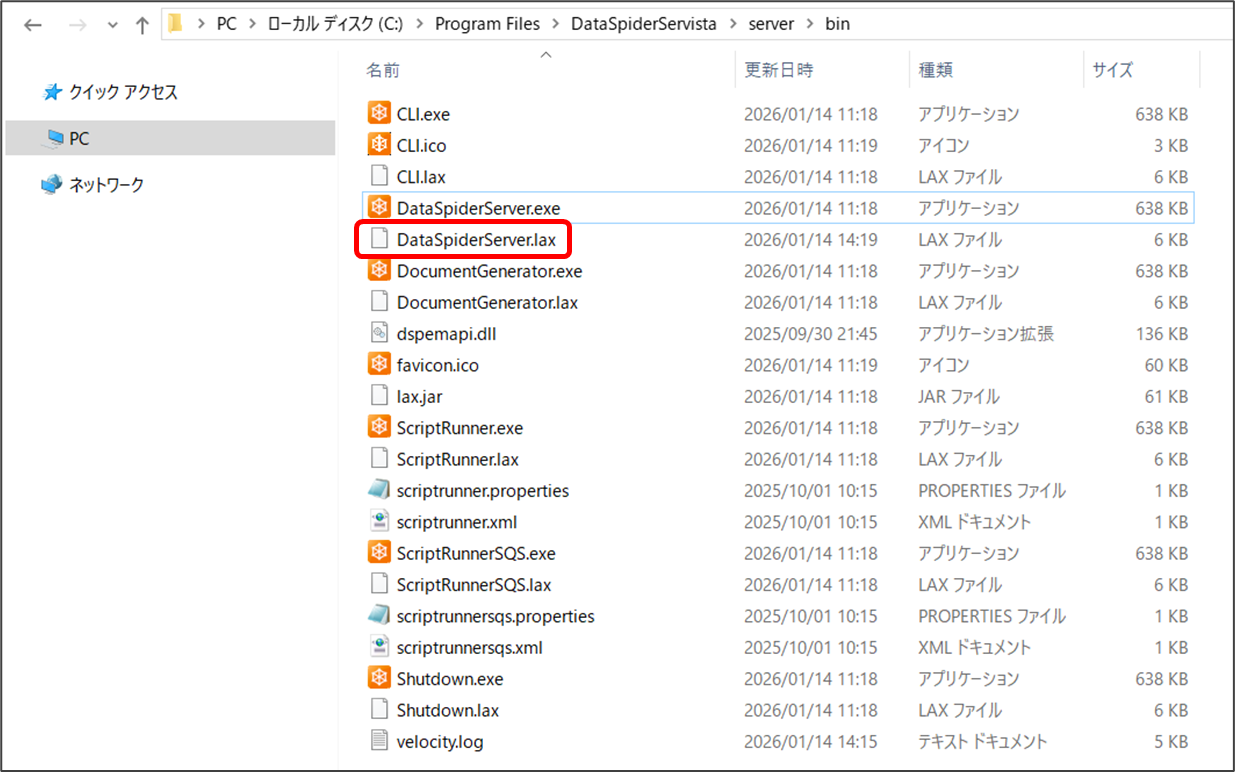
Task: Select the DataSpiderServer.exe application icon
Action: tap(379, 208)
